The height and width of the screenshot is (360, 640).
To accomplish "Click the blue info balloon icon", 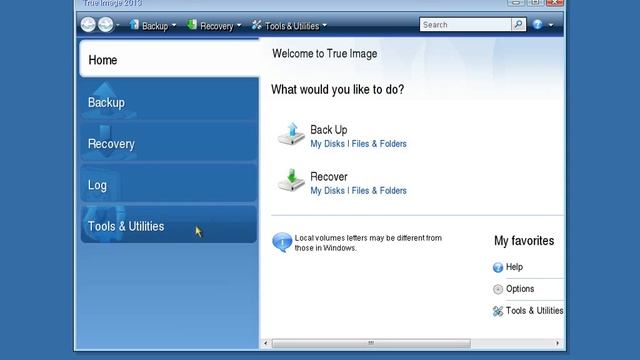I will click(282, 242).
